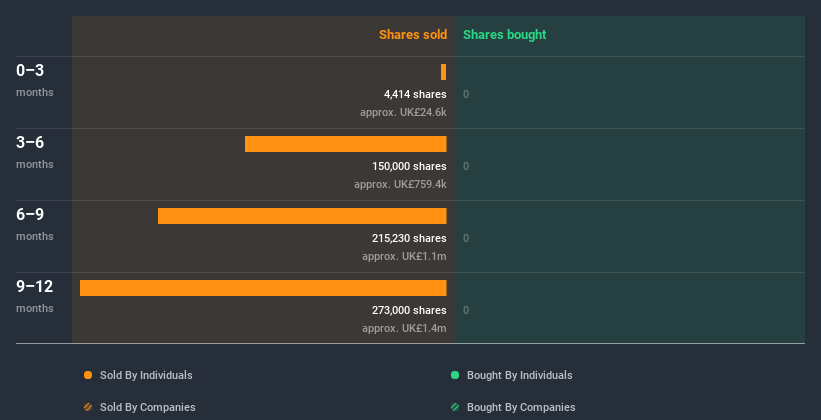Click the striped Sold By Companies legend icon
This screenshot has height=420, width=821.
tap(88, 407)
